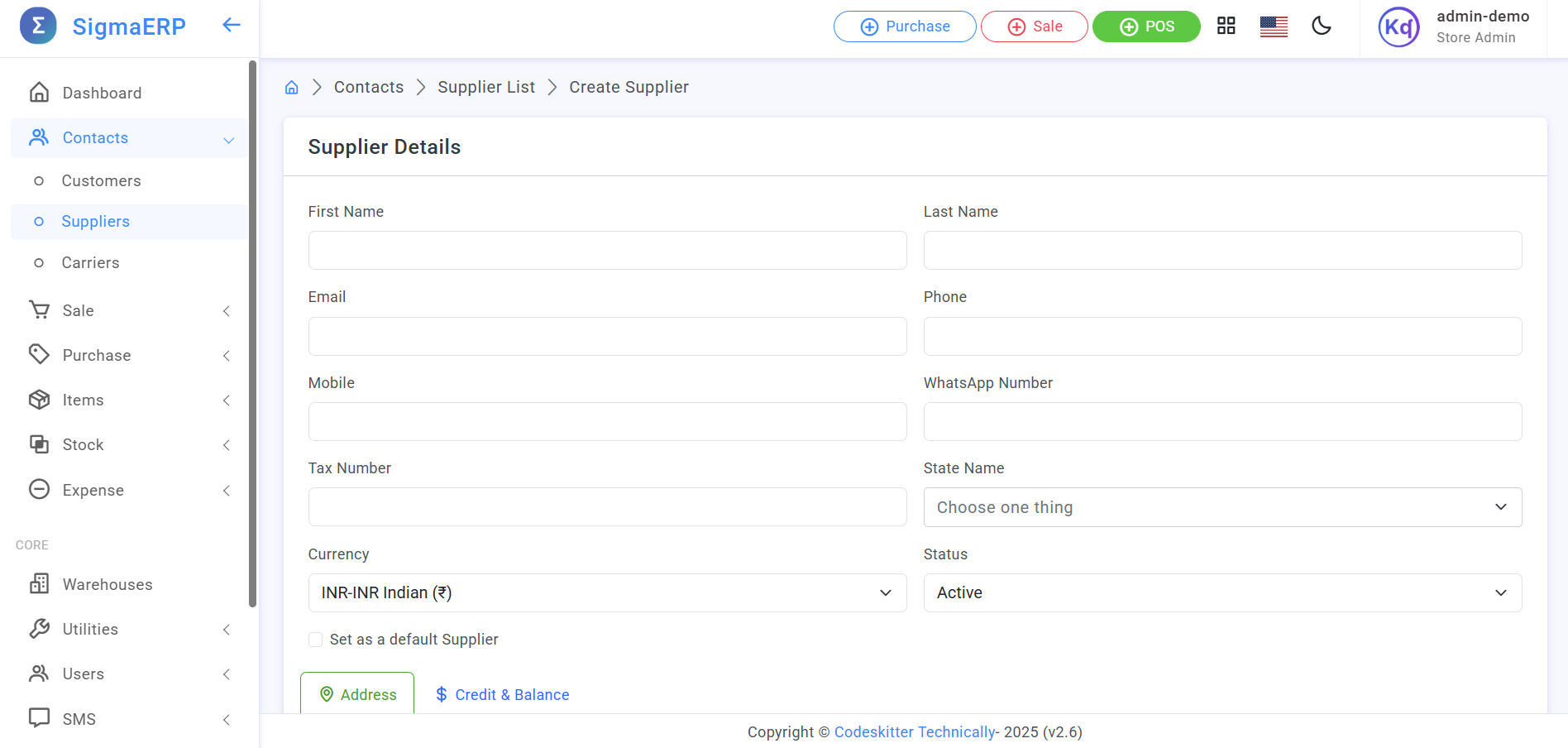
Task: Click the Kd profile avatar icon
Action: (x=1398, y=26)
